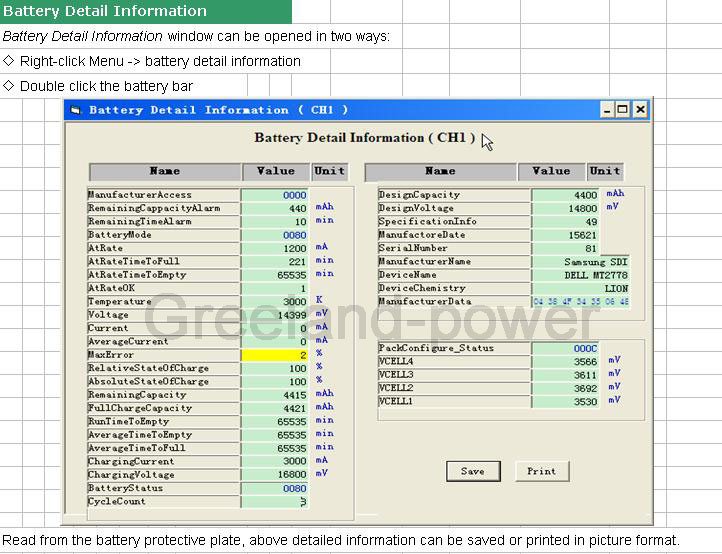
Task: Click the ManufacturerData hex value field
Action: [x=580, y=302]
